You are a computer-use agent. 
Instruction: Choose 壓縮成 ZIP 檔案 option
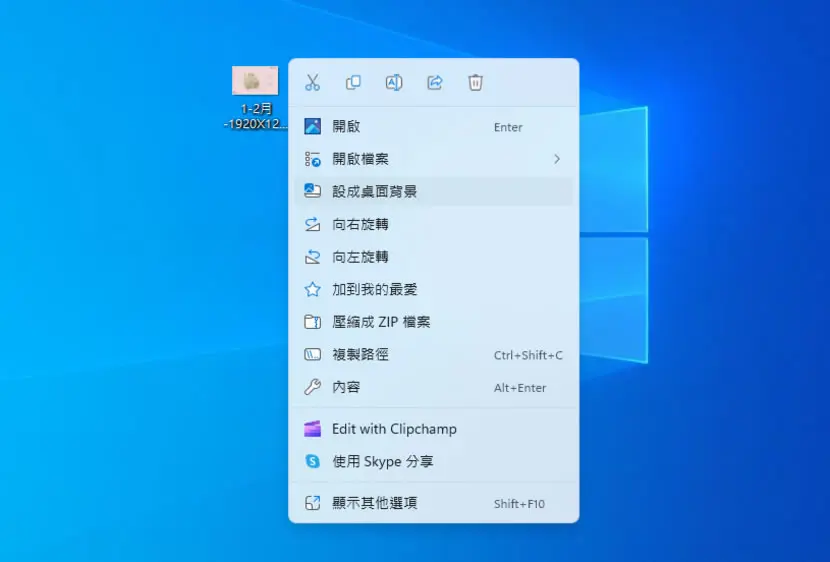coord(434,322)
